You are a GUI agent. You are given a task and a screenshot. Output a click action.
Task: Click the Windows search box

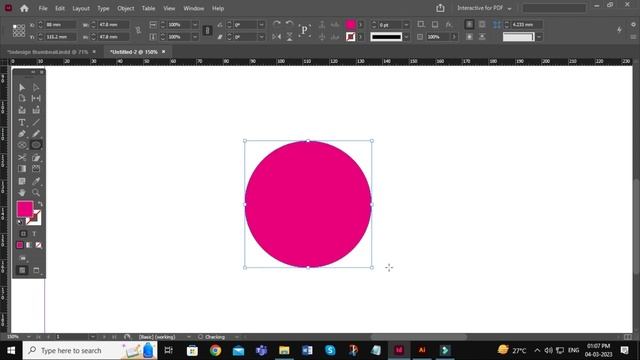coord(90,350)
